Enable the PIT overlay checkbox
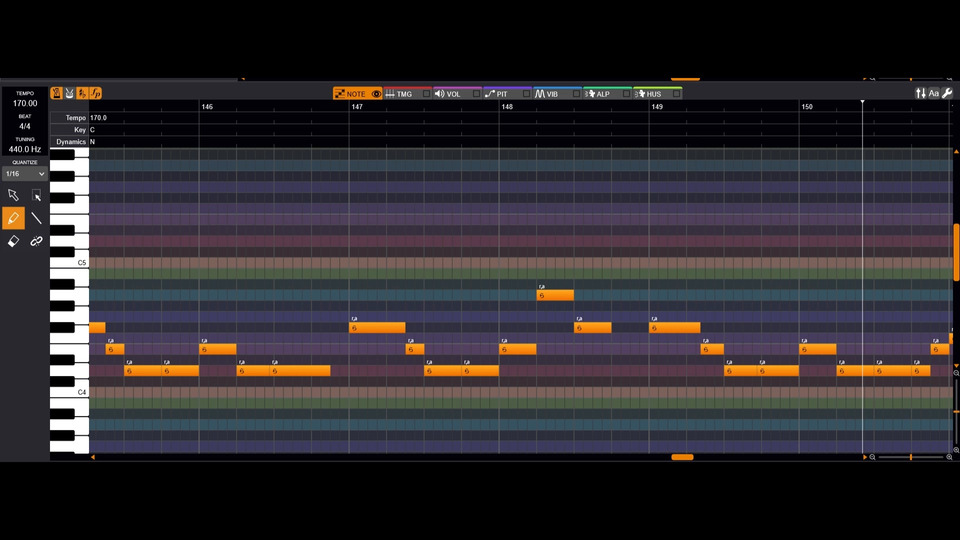The width and height of the screenshot is (960, 540). coord(527,94)
